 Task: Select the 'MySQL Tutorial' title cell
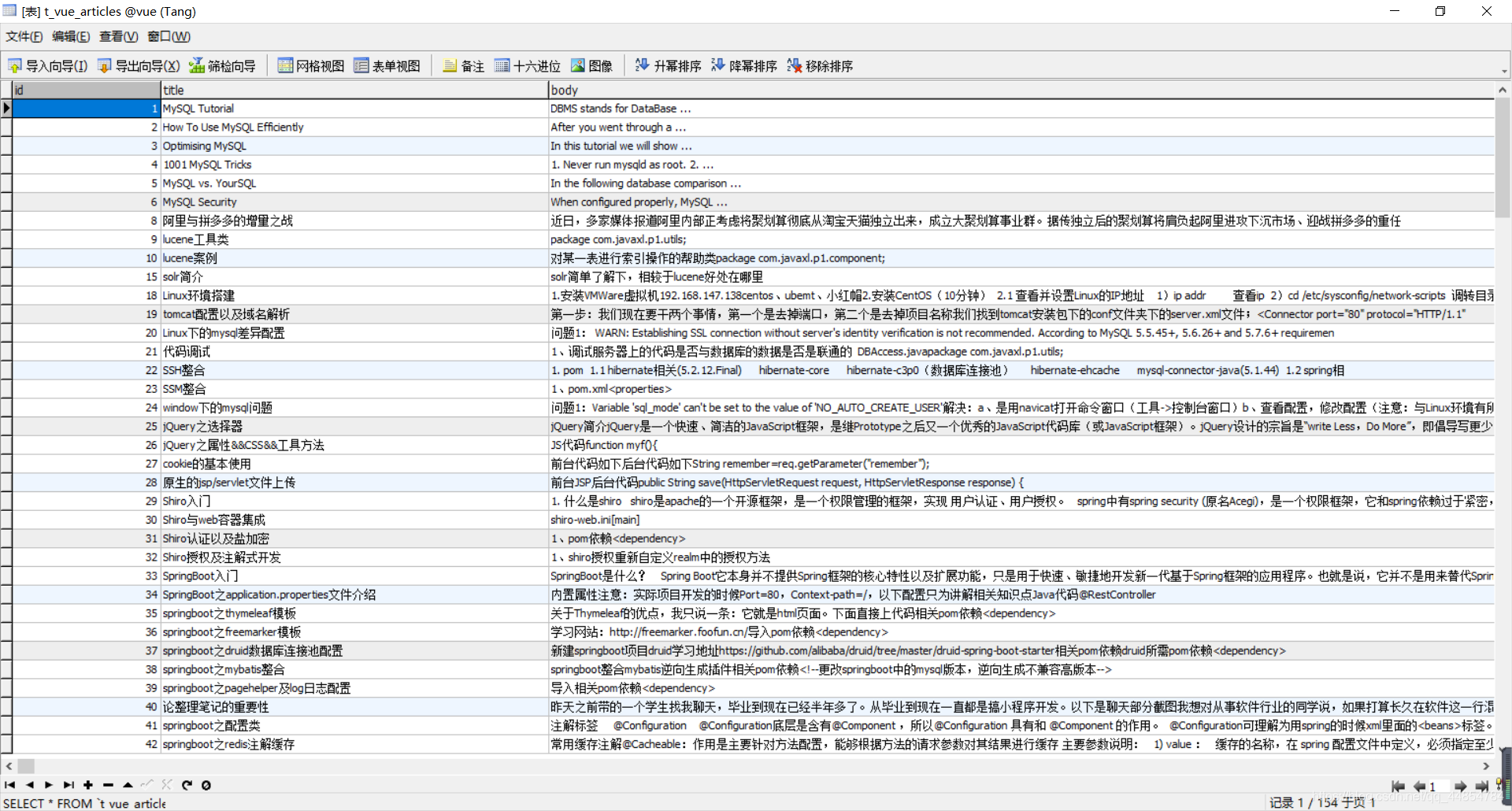tap(354, 109)
